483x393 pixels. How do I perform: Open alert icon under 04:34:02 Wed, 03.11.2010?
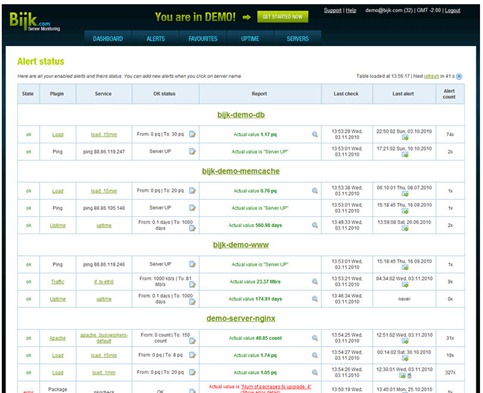click(405, 284)
